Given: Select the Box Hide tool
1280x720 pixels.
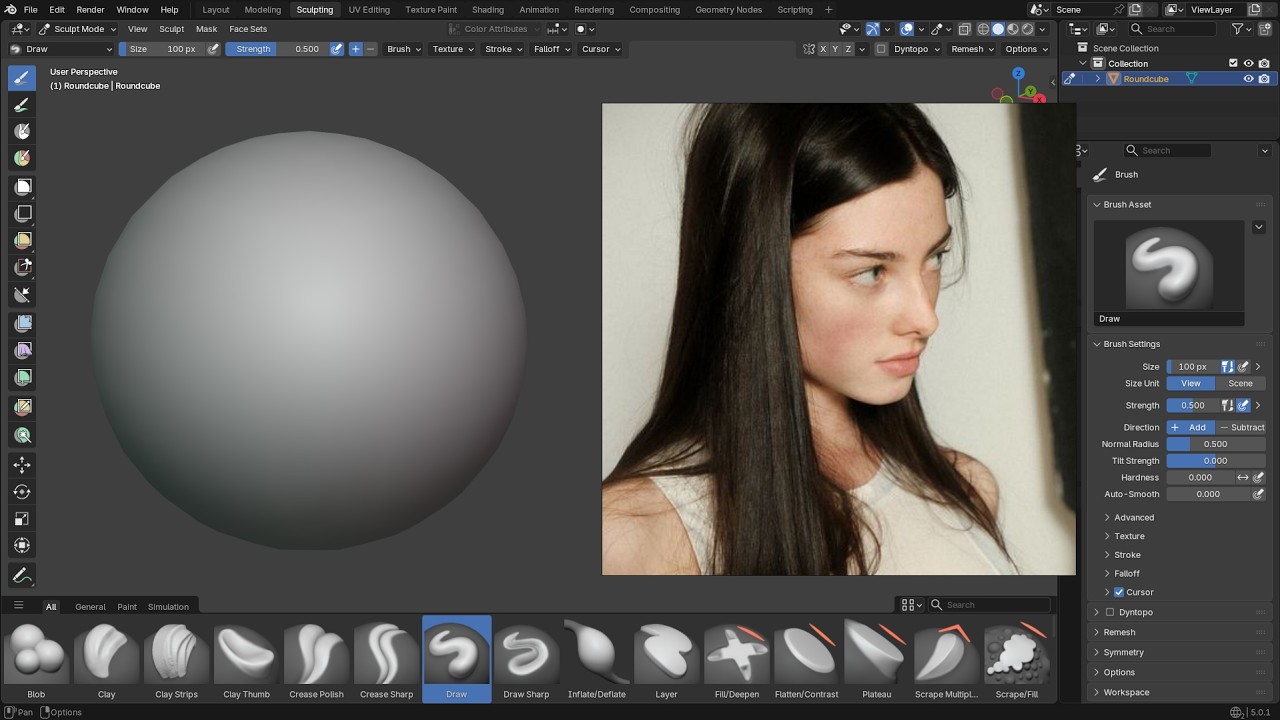Looking at the screenshot, I should tap(22, 213).
